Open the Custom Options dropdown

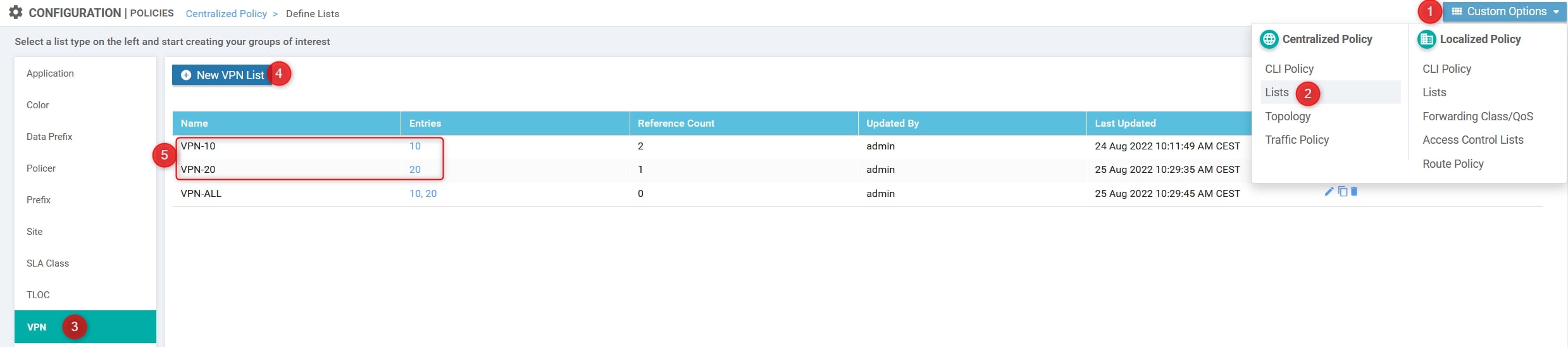[1505, 11]
